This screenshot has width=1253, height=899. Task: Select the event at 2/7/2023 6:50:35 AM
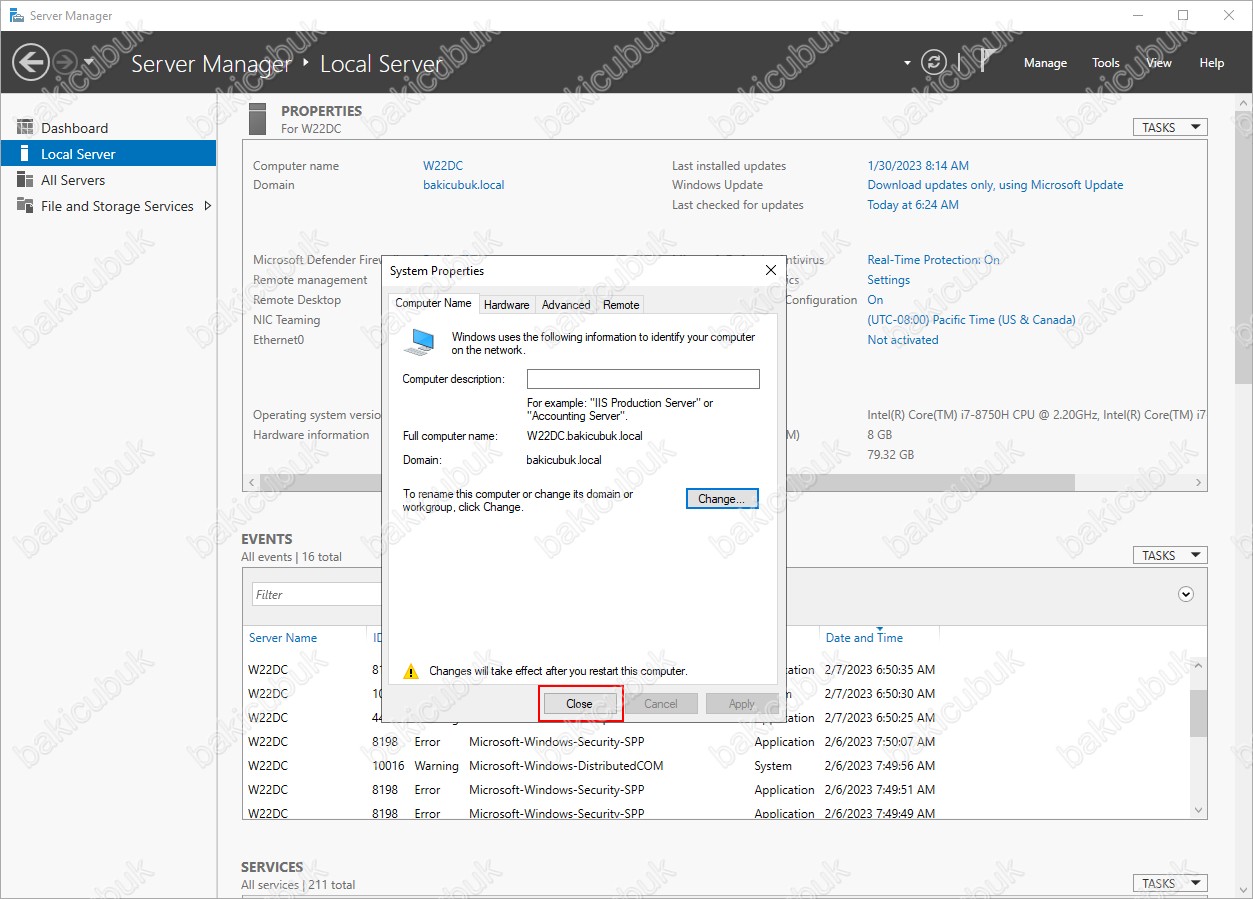[x=716, y=670]
